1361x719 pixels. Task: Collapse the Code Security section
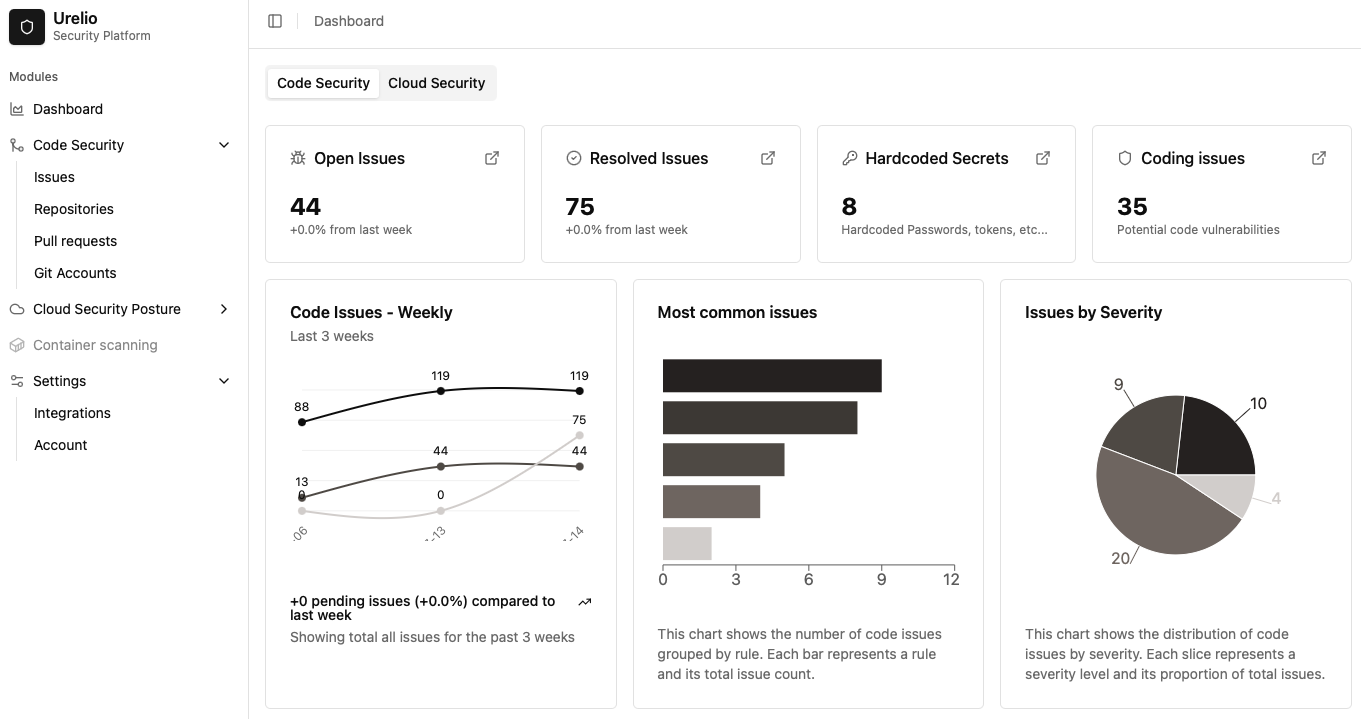coord(224,145)
